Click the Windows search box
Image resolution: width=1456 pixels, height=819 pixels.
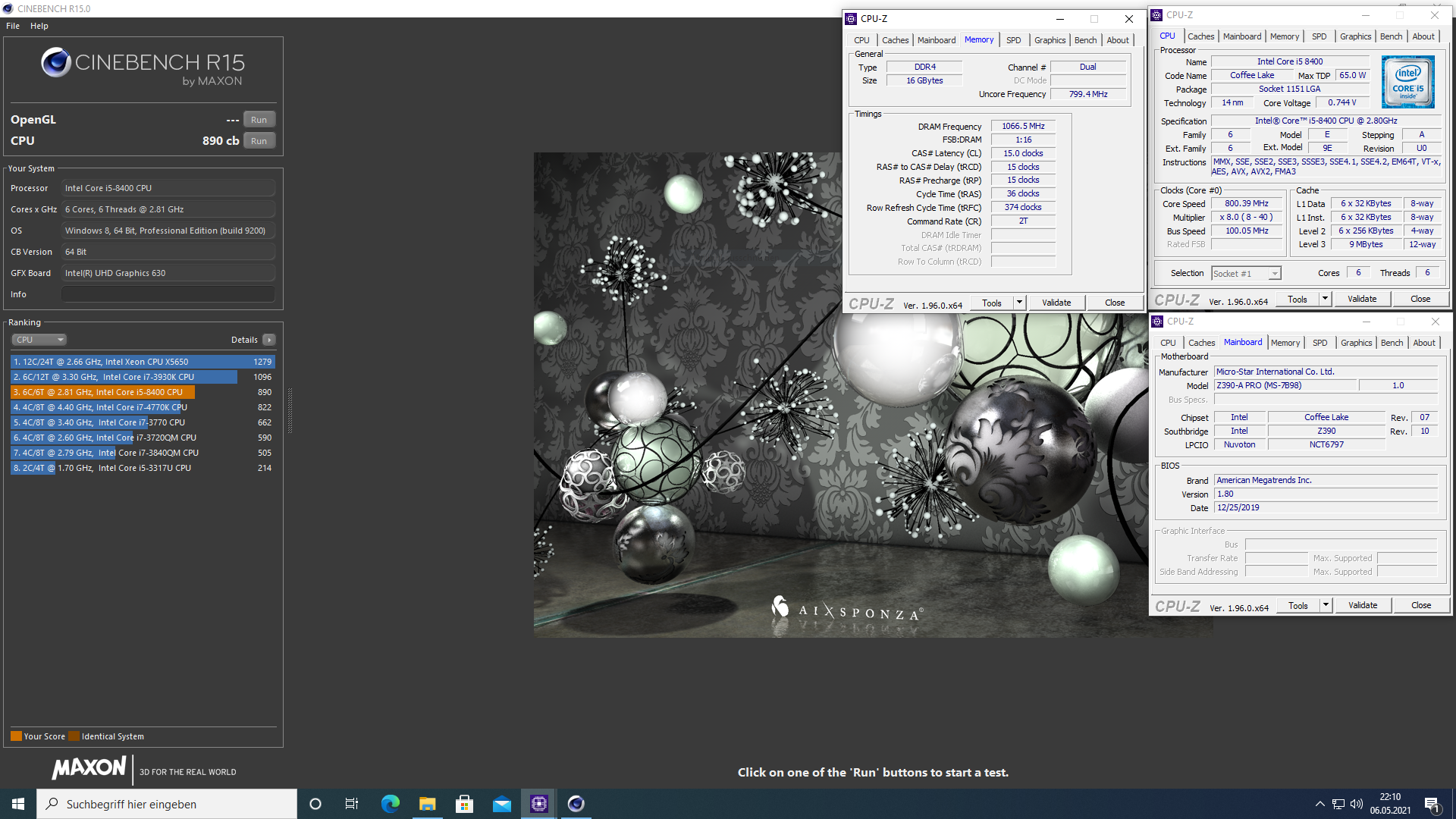[167, 804]
